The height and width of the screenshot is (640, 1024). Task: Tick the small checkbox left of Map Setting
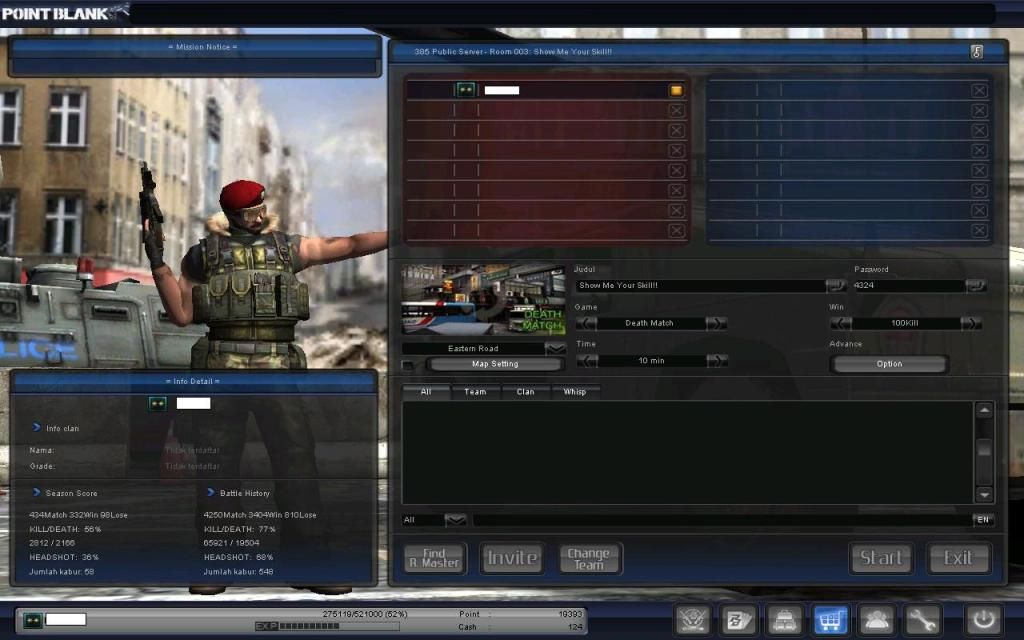pos(408,364)
